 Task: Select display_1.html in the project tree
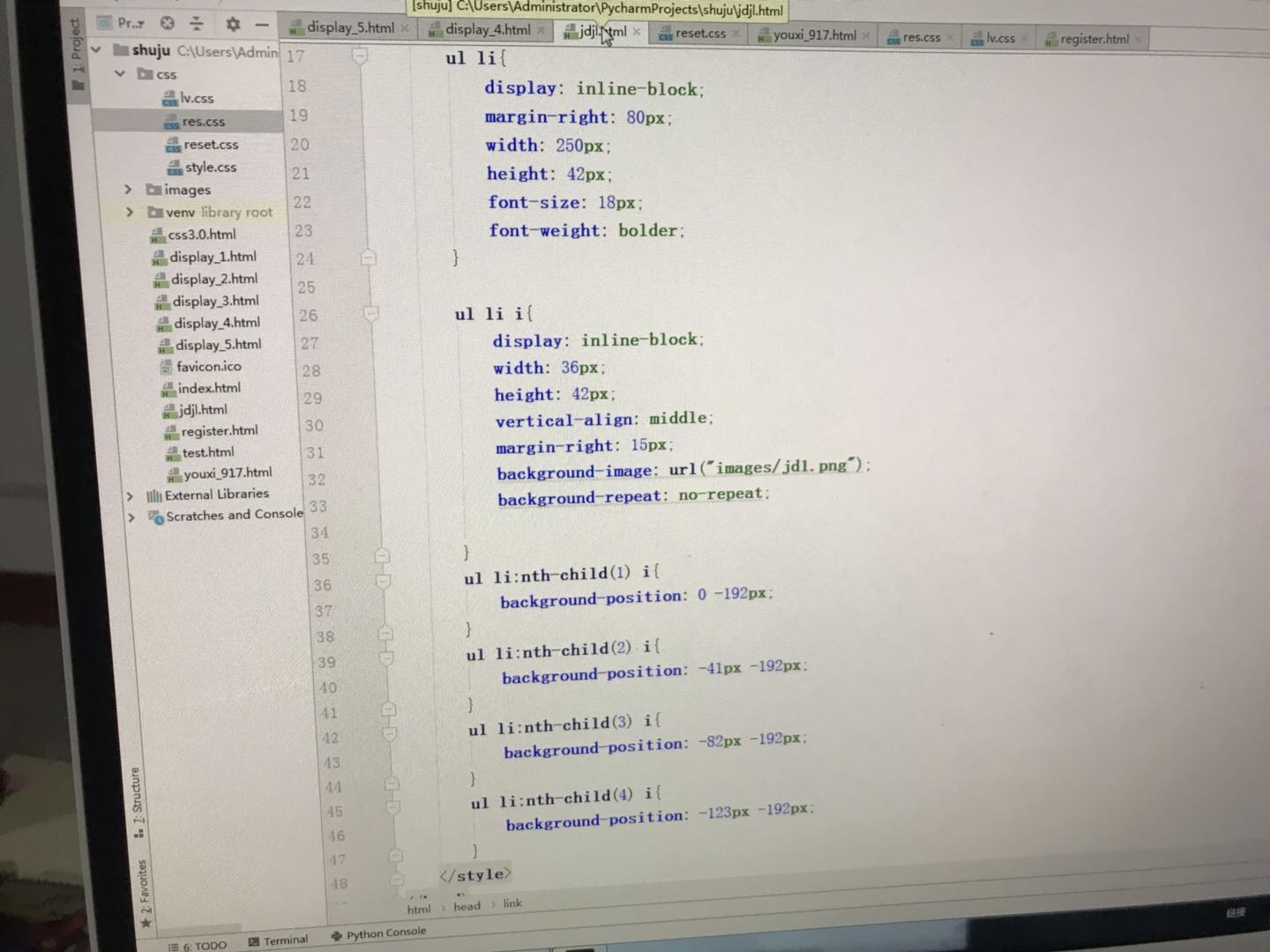[x=213, y=257]
